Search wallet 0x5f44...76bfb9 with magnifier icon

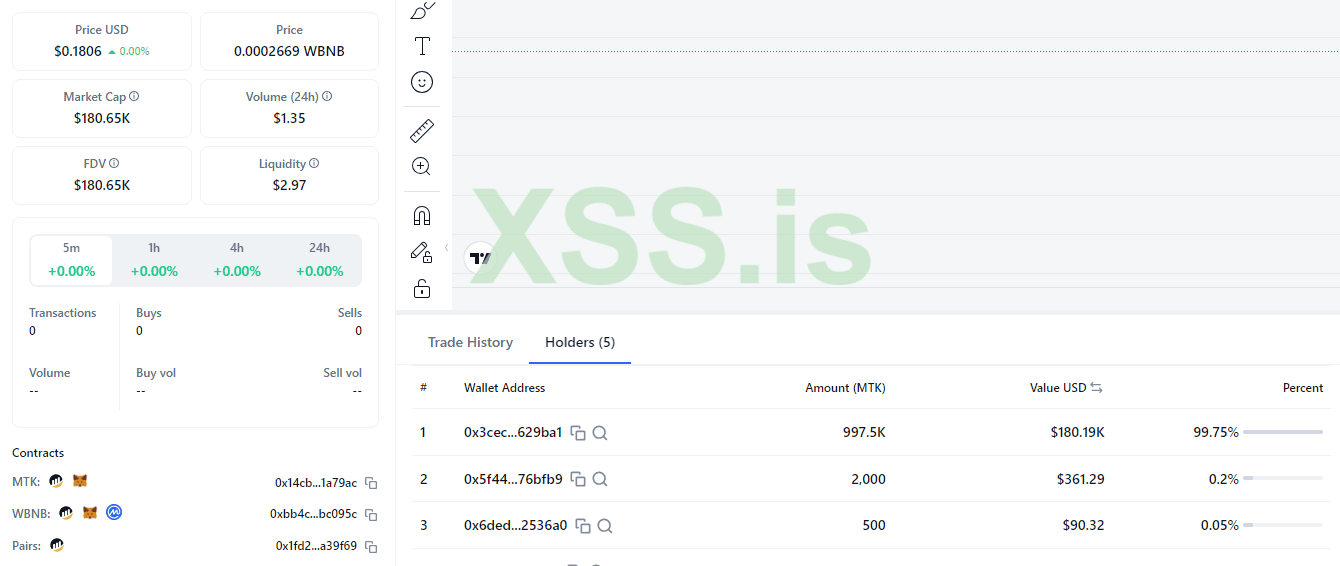pyautogui.click(x=600, y=479)
